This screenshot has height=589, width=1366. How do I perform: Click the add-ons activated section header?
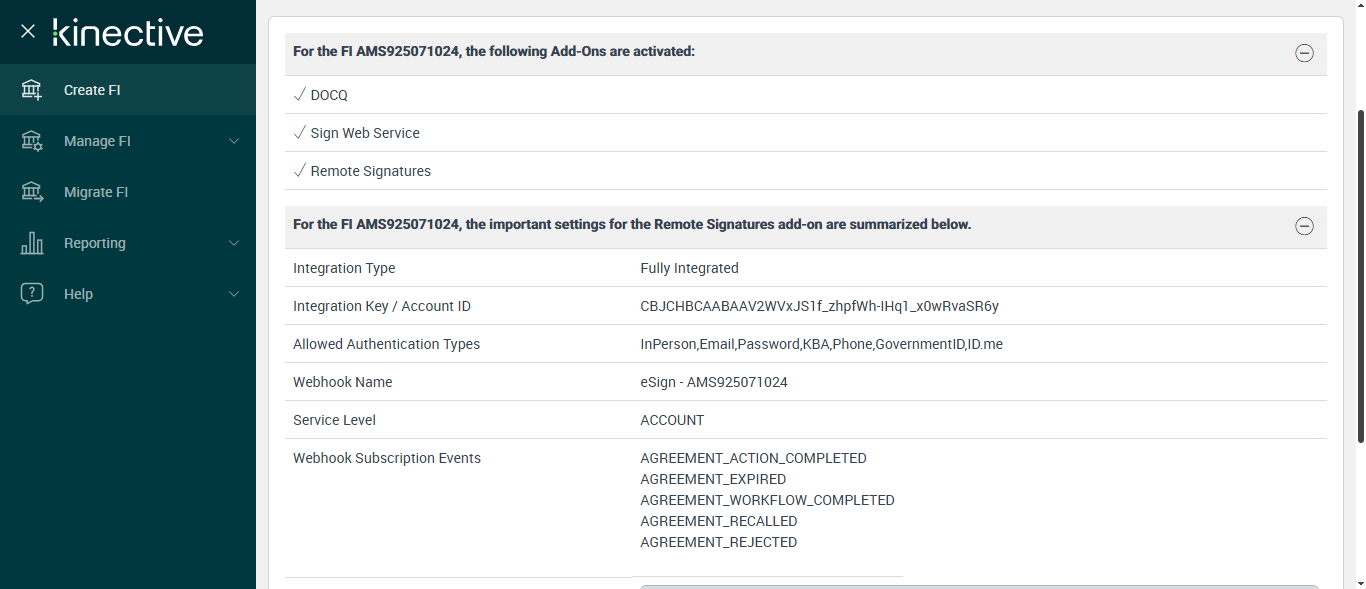coord(494,51)
